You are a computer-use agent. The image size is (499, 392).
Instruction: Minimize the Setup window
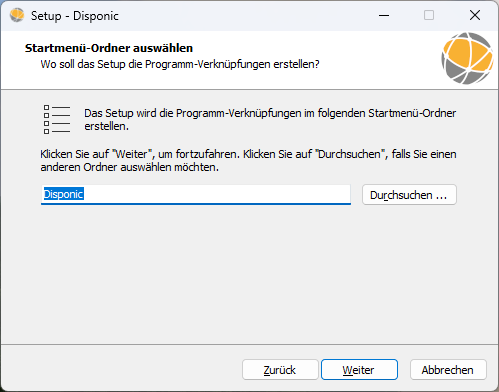point(384,15)
